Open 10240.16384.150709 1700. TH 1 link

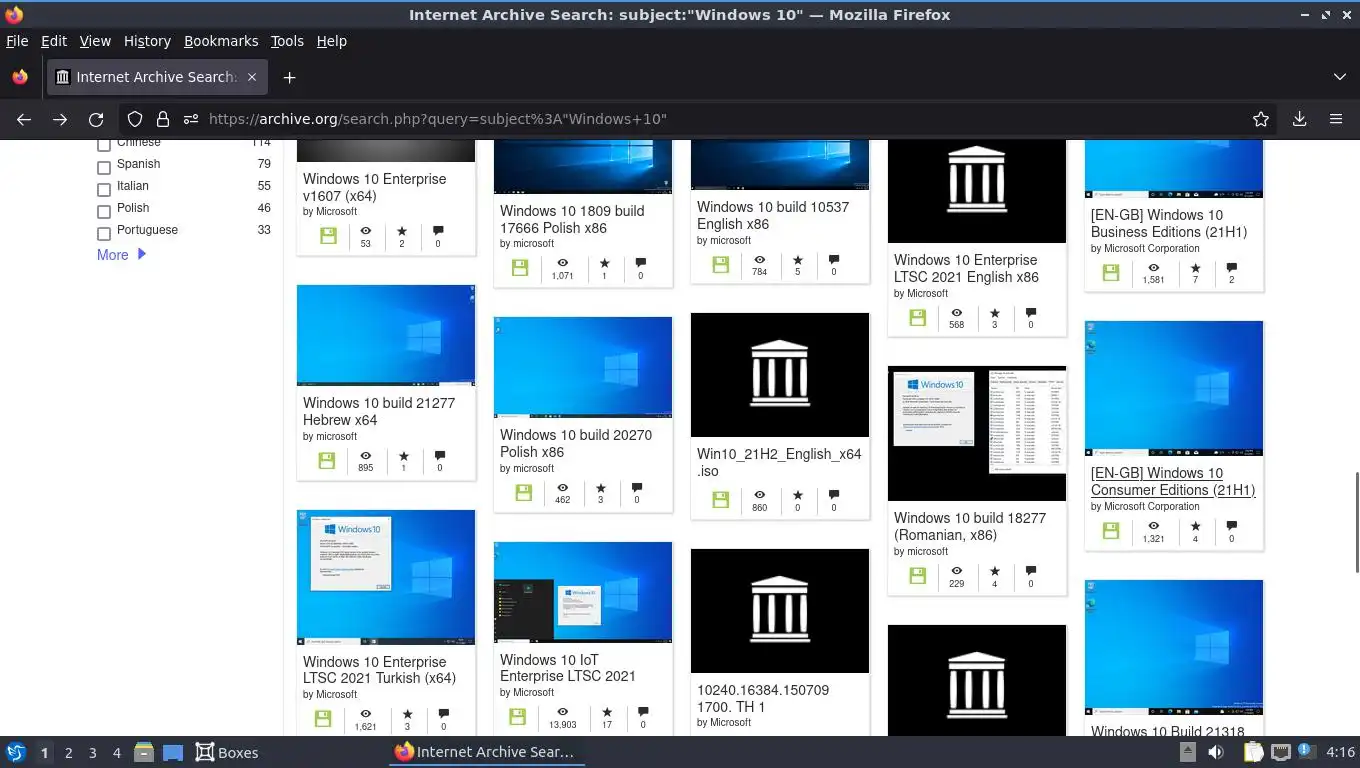(x=763, y=698)
